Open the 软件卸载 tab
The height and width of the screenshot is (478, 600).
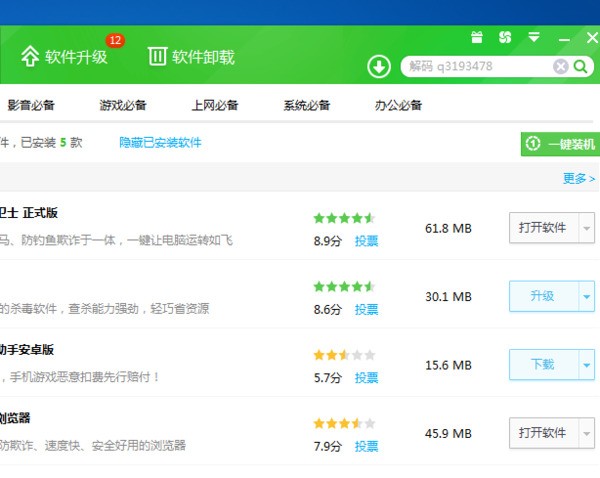click(x=191, y=57)
